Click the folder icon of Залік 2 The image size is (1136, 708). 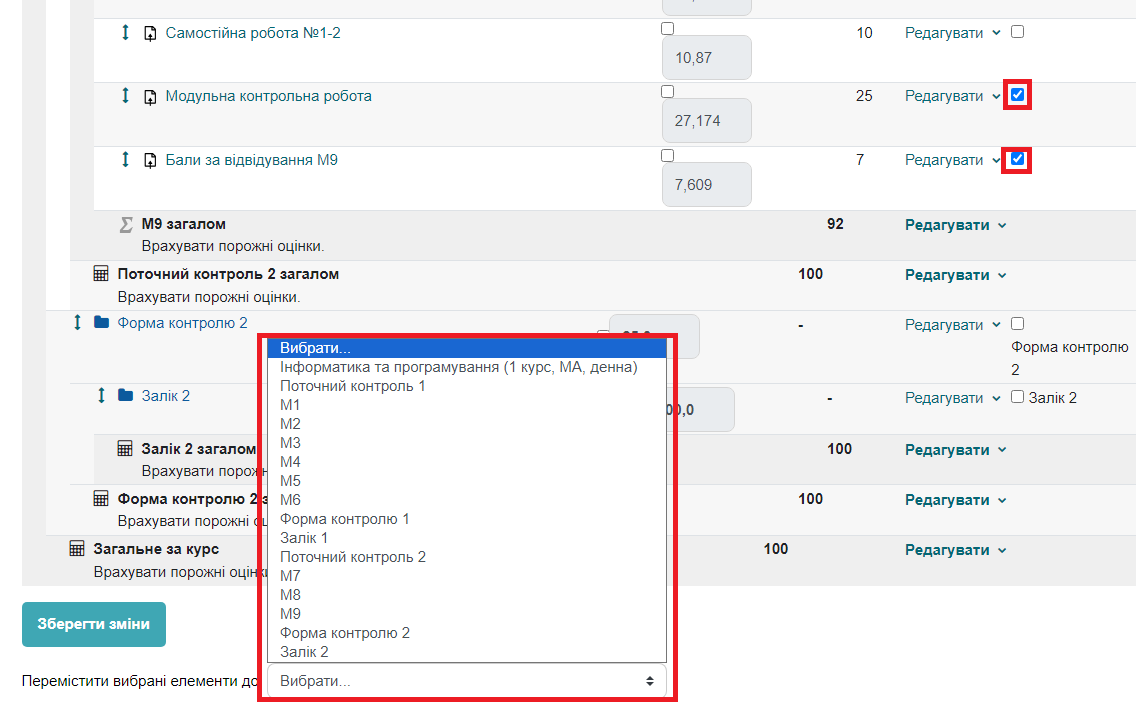click(x=125, y=396)
